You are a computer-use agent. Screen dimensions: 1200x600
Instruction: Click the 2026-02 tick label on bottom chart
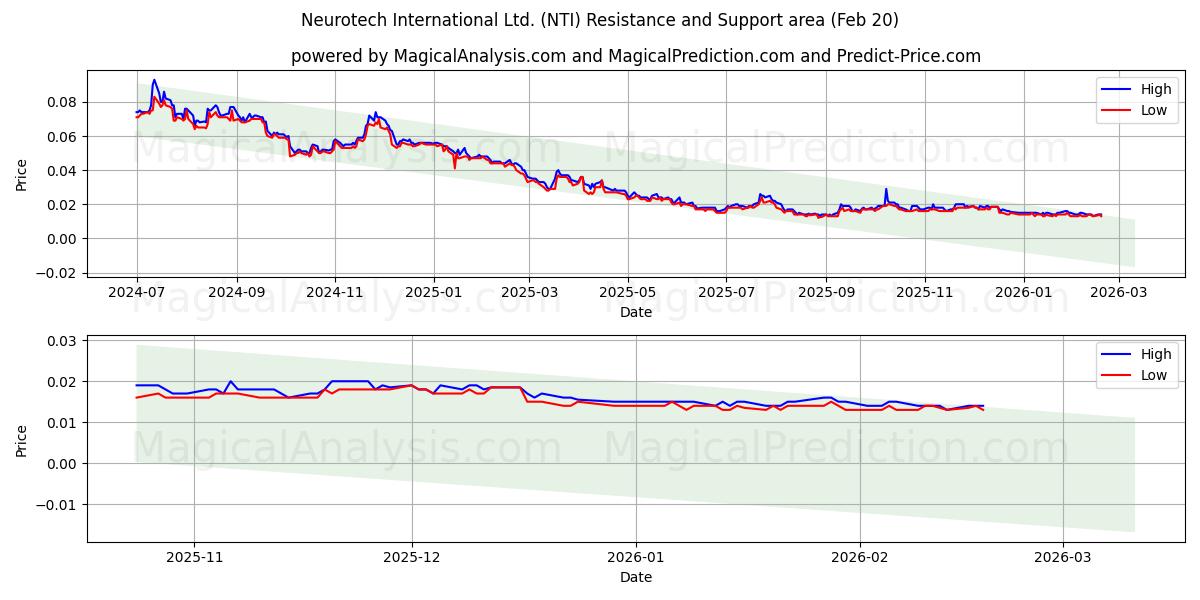point(860,557)
